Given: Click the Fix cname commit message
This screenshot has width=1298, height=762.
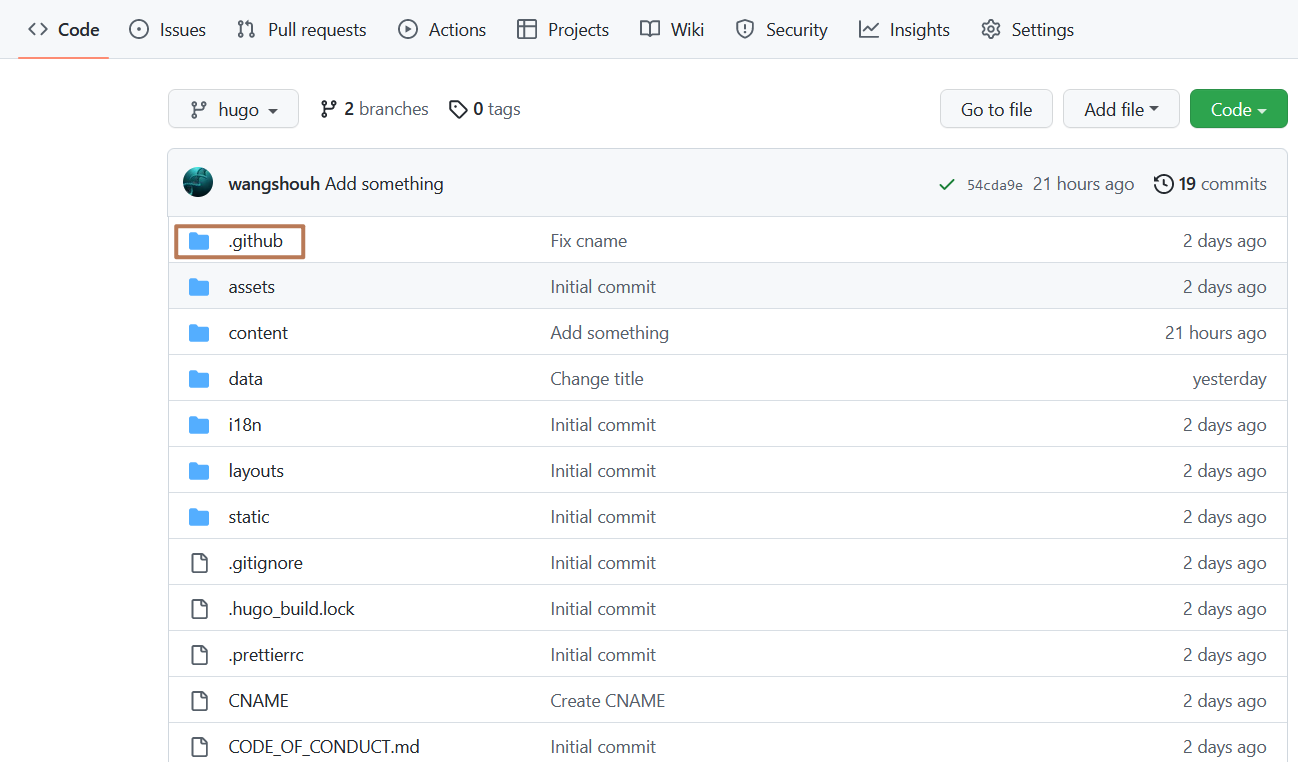Looking at the screenshot, I should [588, 240].
